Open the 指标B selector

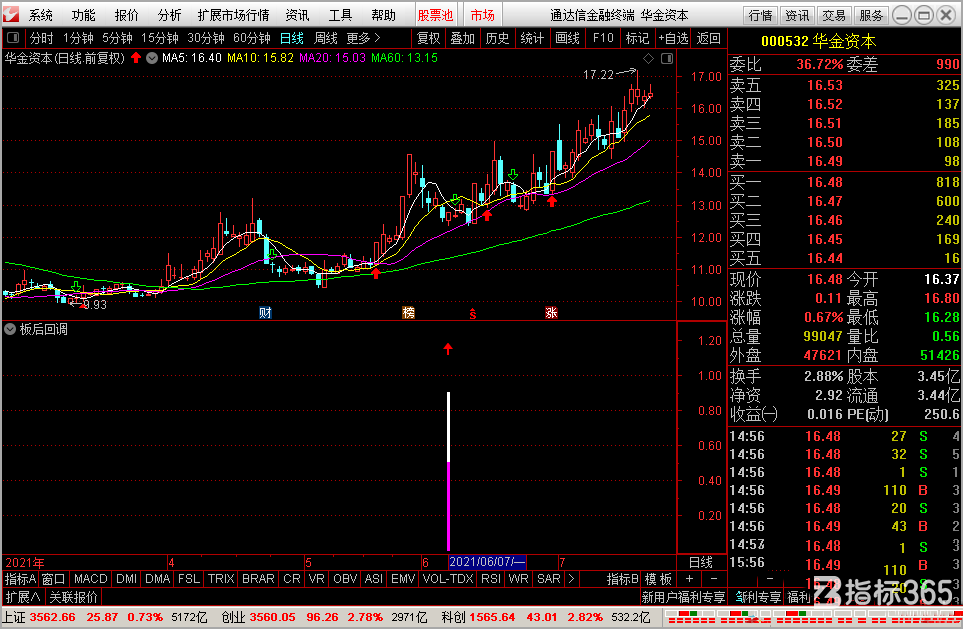[x=623, y=579]
